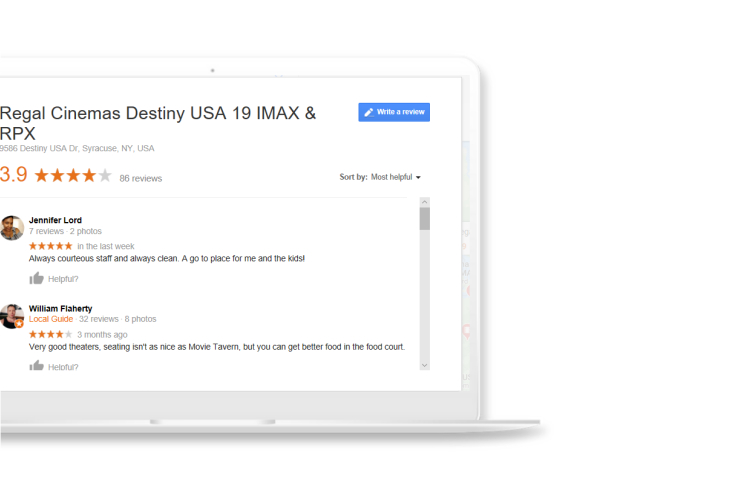Click the address 9586 Destiny USA Dr

tap(77, 148)
